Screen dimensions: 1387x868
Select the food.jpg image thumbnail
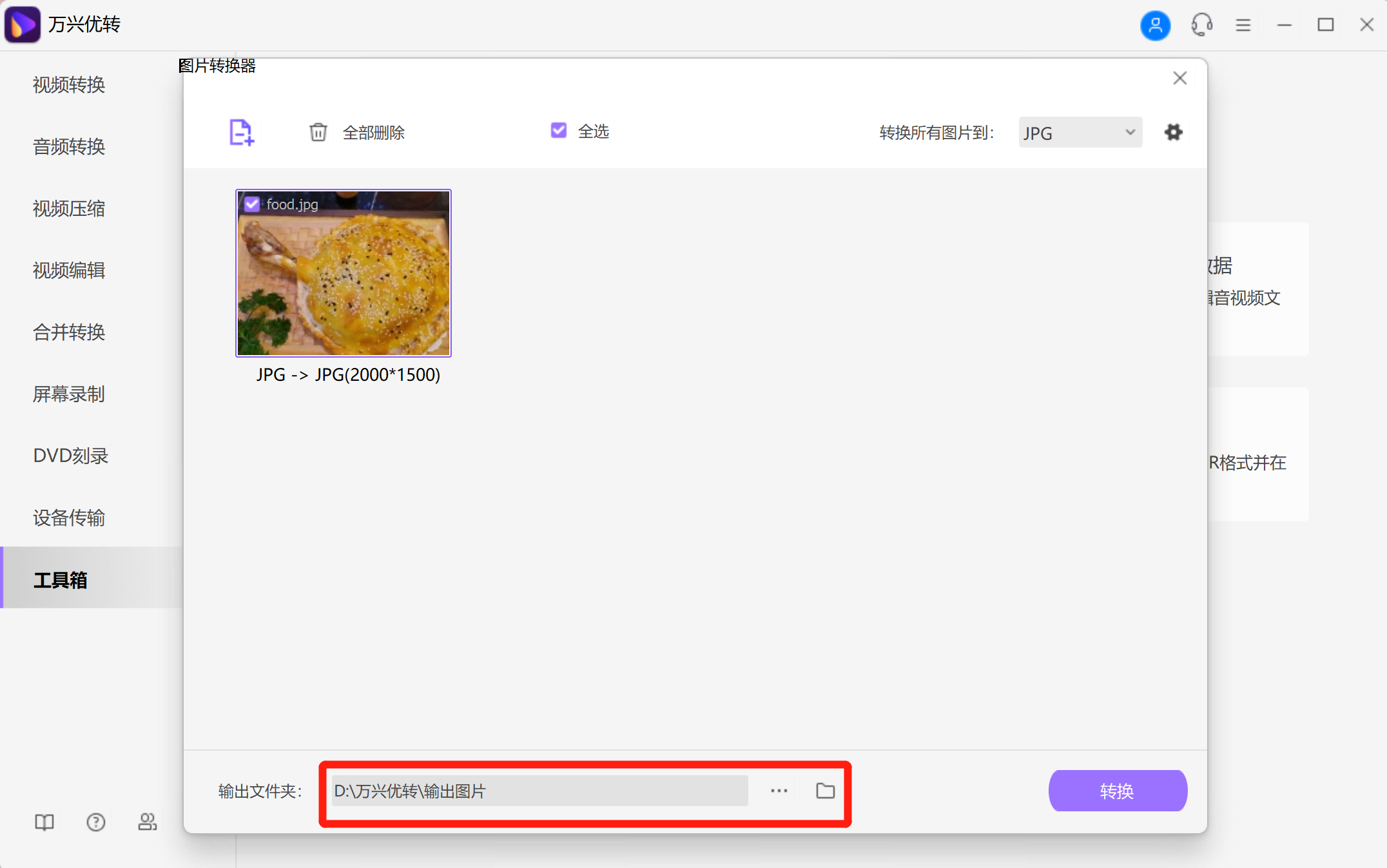343,273
